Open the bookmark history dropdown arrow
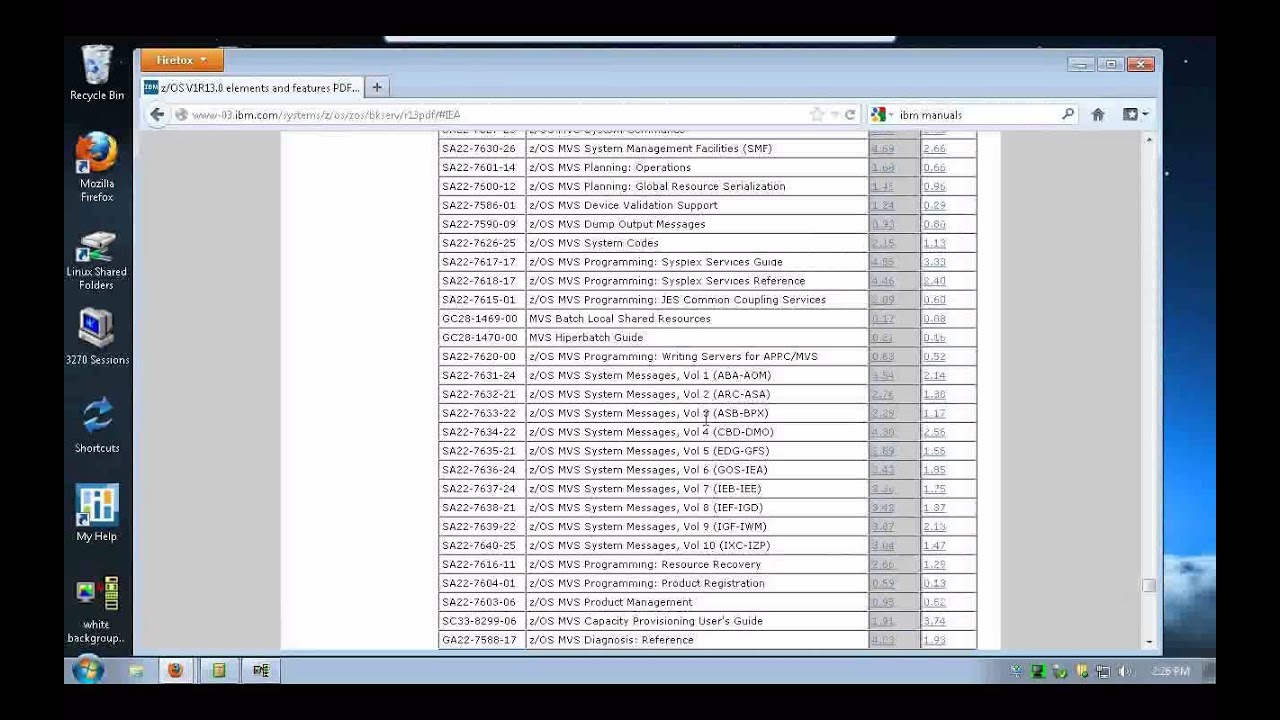This screenshot has height=720, width=1280. coord(834,115)
